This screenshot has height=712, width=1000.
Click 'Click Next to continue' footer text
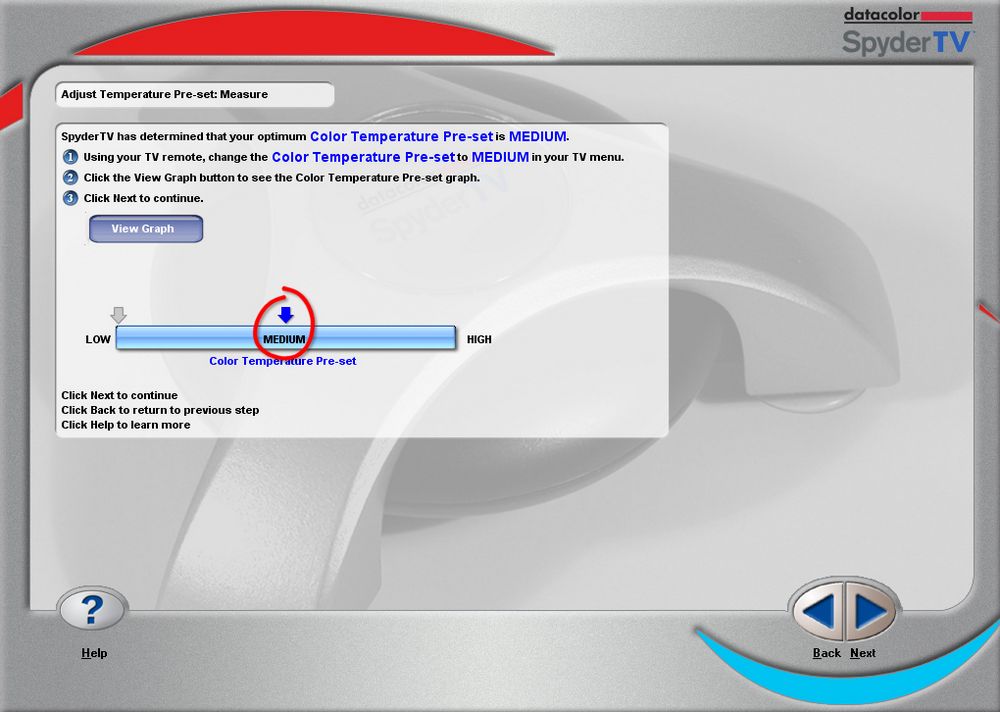[x=119, y=396]
